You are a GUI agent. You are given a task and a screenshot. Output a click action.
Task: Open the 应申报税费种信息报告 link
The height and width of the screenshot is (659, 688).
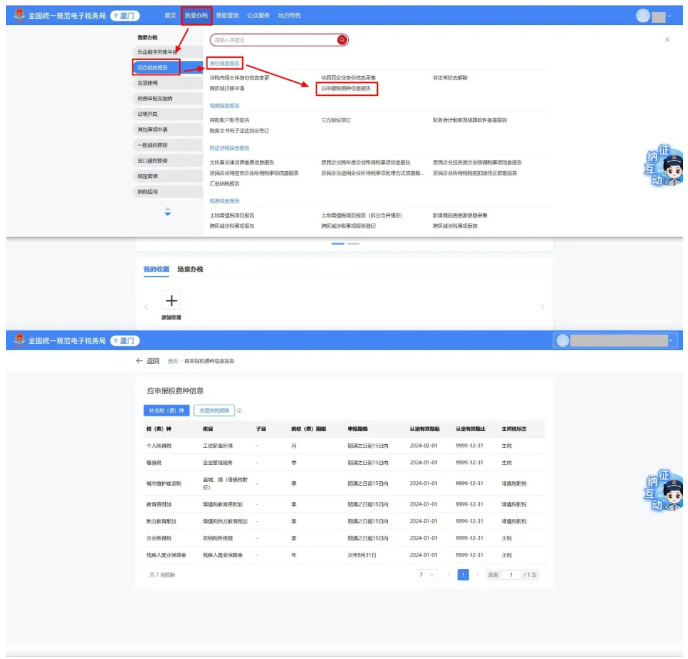point(346,88)
